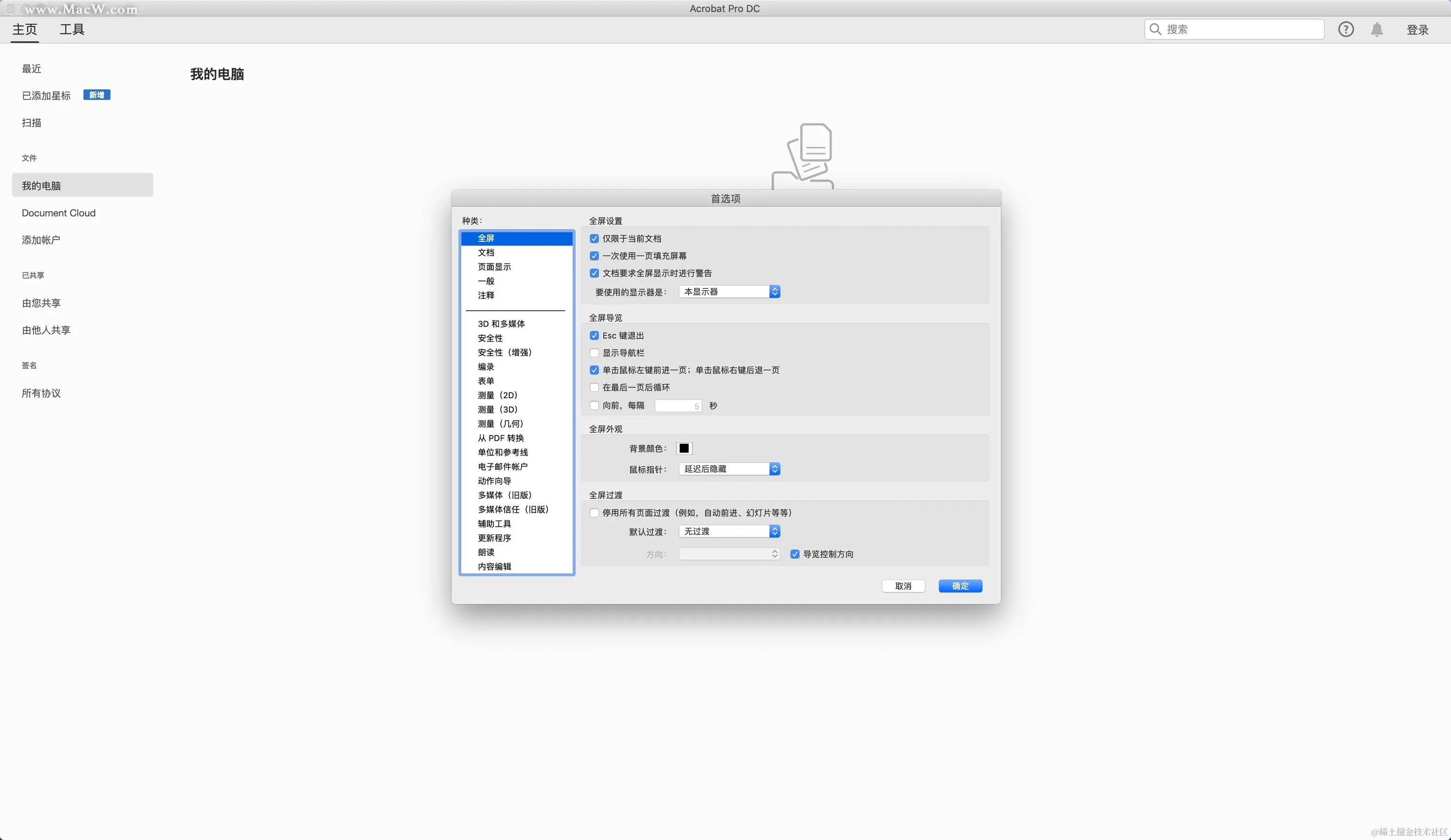Check the 在最后一页后循环 option

[x=594, y=388]
